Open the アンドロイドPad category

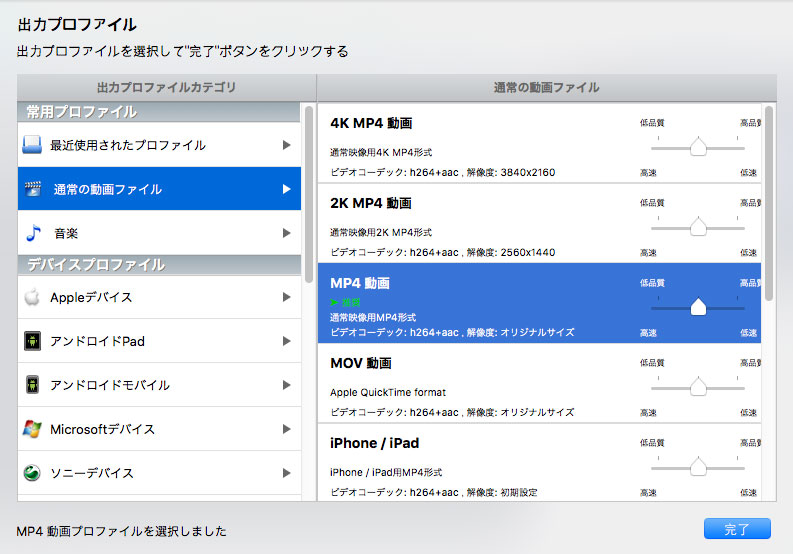tap(159, 341)
